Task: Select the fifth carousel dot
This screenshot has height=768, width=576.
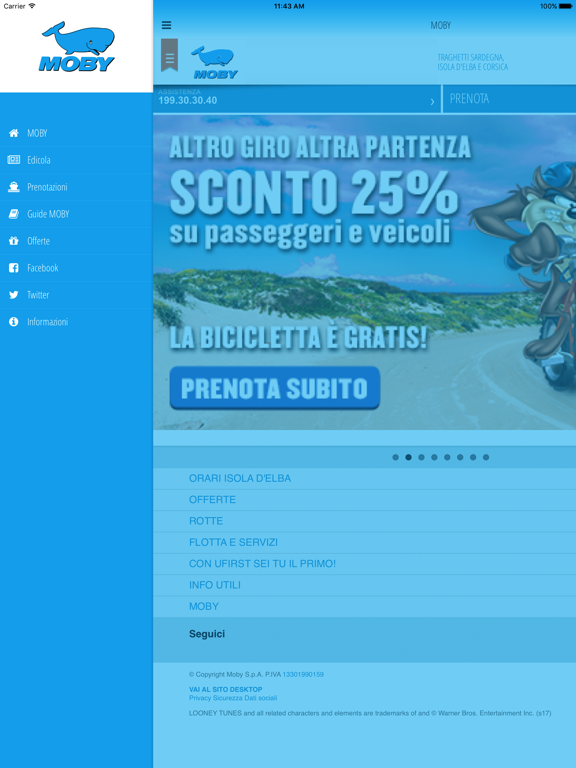Action: click(x=447, y=457)
